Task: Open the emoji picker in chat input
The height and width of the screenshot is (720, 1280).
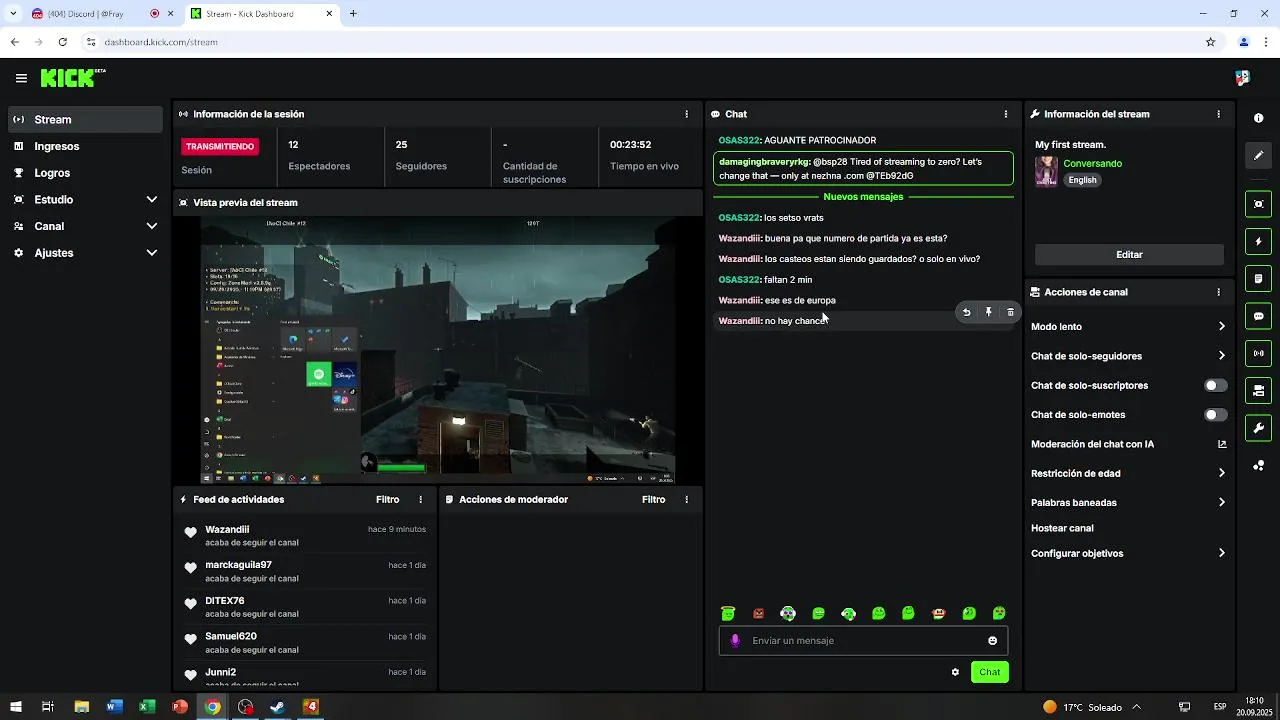Action: (992, 641)
